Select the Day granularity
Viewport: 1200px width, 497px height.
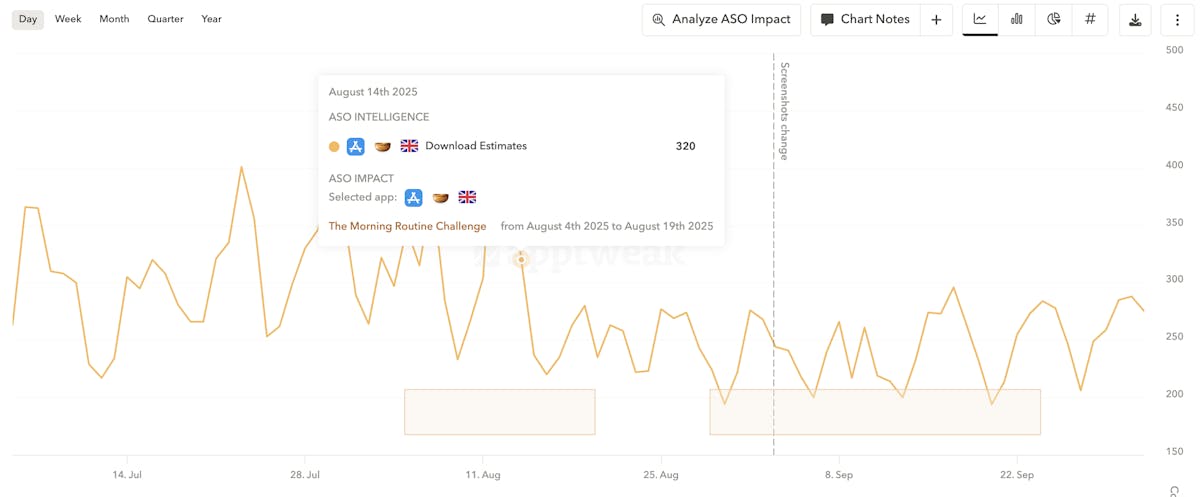(28, 19)
